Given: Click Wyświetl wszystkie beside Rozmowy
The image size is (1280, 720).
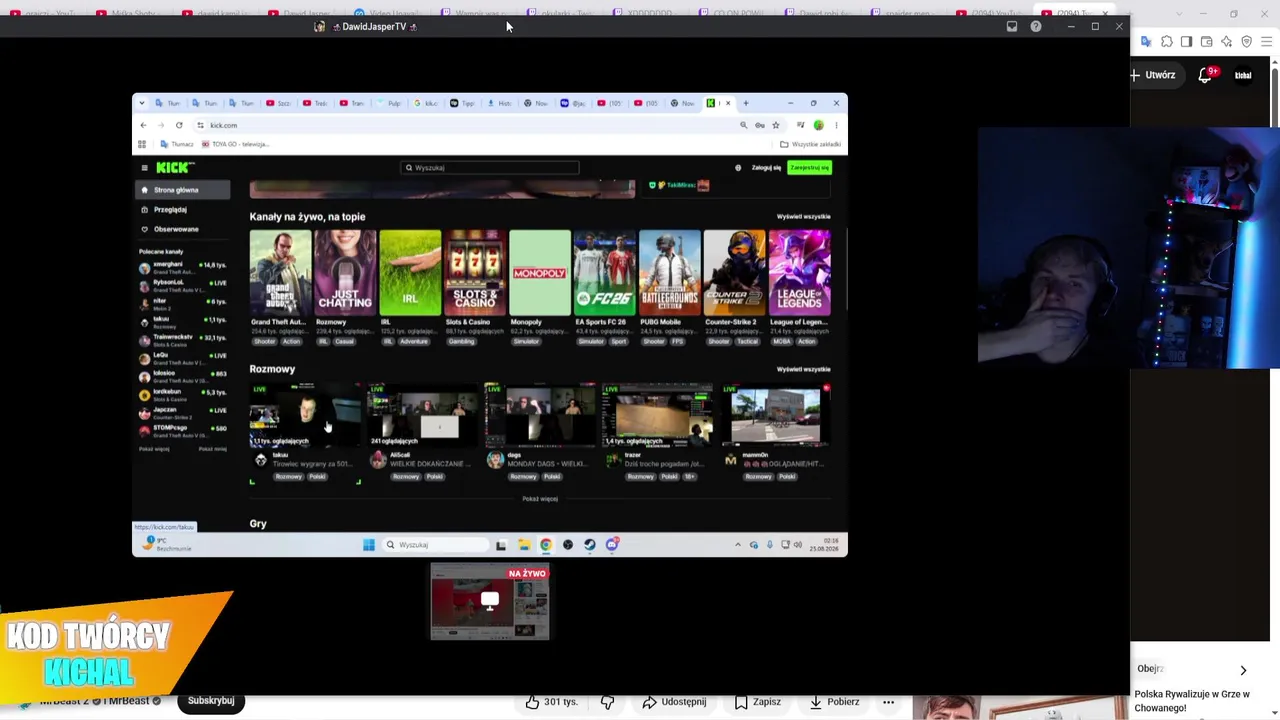Looking at the screenshot, I should coord(804,369).
